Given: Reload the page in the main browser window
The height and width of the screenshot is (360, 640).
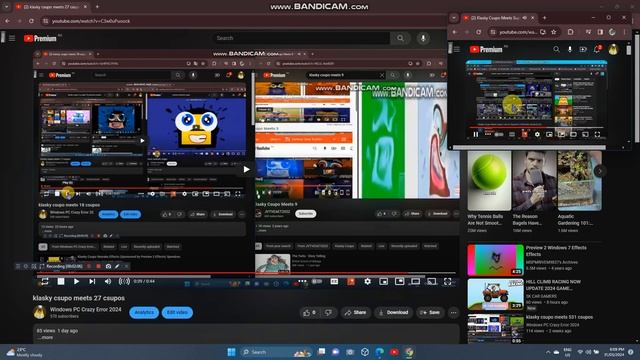Looking at the screenshot, I should pyautogui.click(x=31, y=21).
